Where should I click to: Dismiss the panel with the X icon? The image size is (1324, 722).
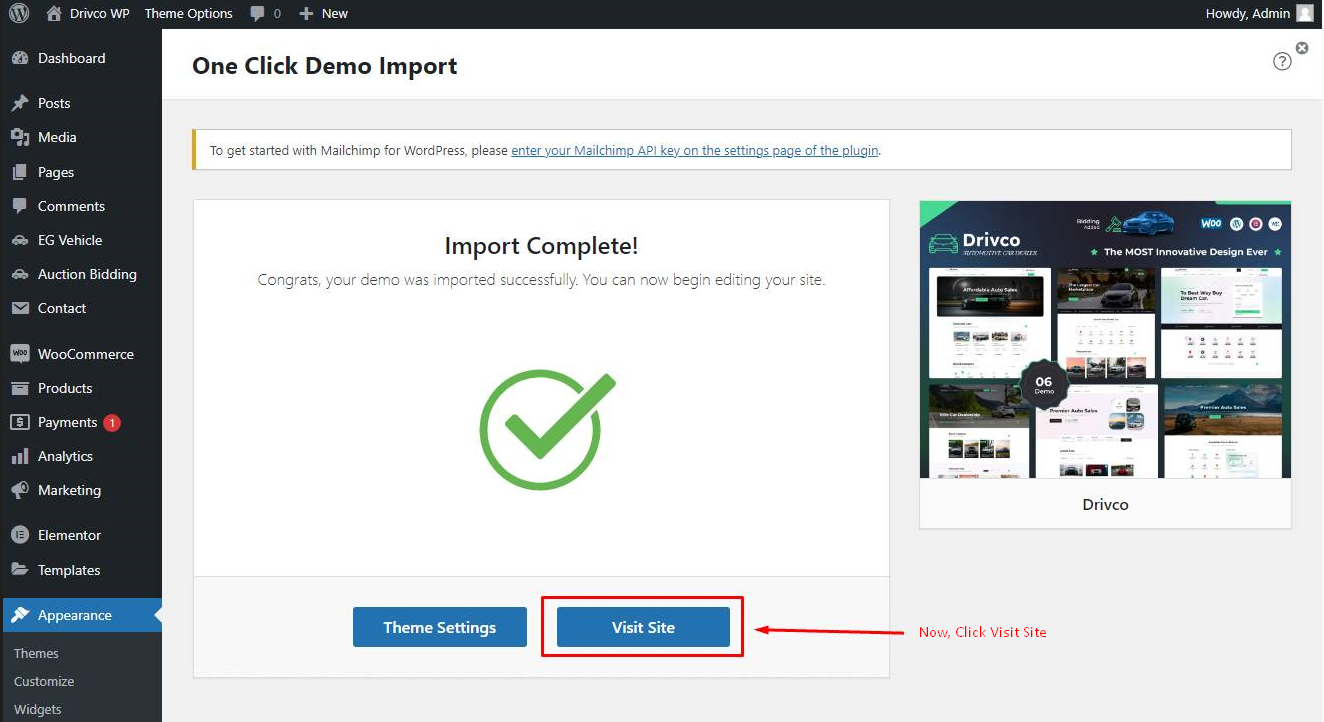coord(1302,47)
